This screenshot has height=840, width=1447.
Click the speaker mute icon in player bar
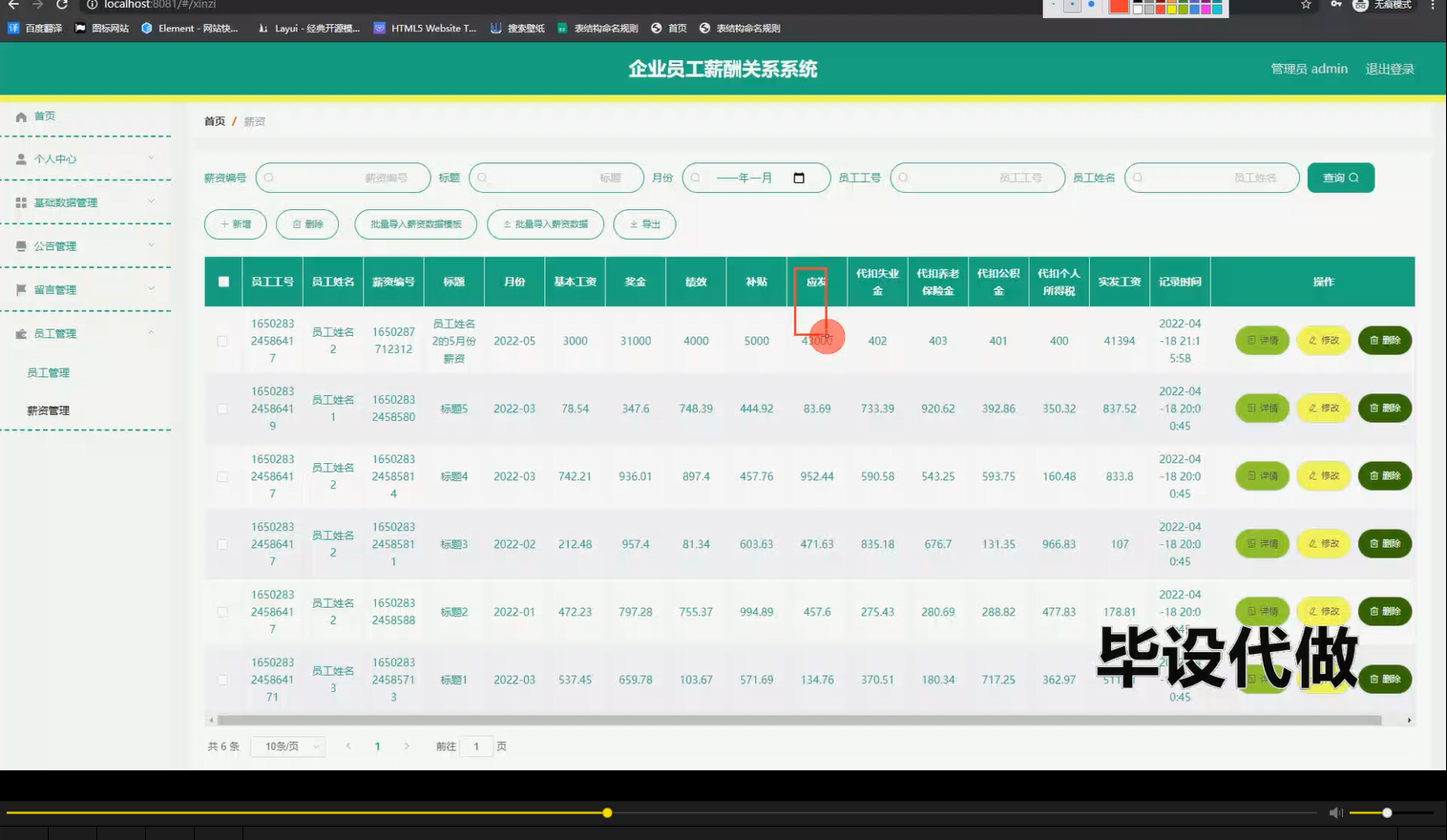[1335, 812]
